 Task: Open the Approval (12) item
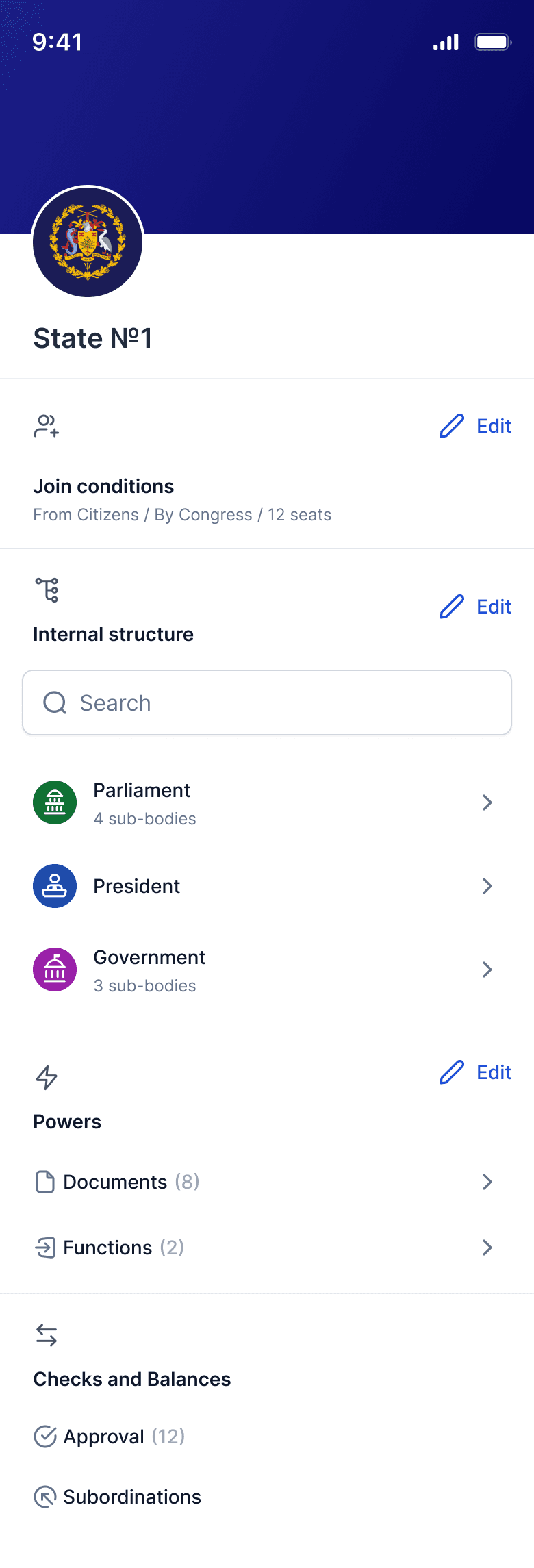(110, 1437)
